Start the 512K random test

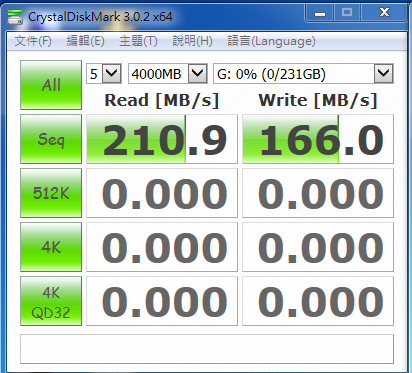51,193
